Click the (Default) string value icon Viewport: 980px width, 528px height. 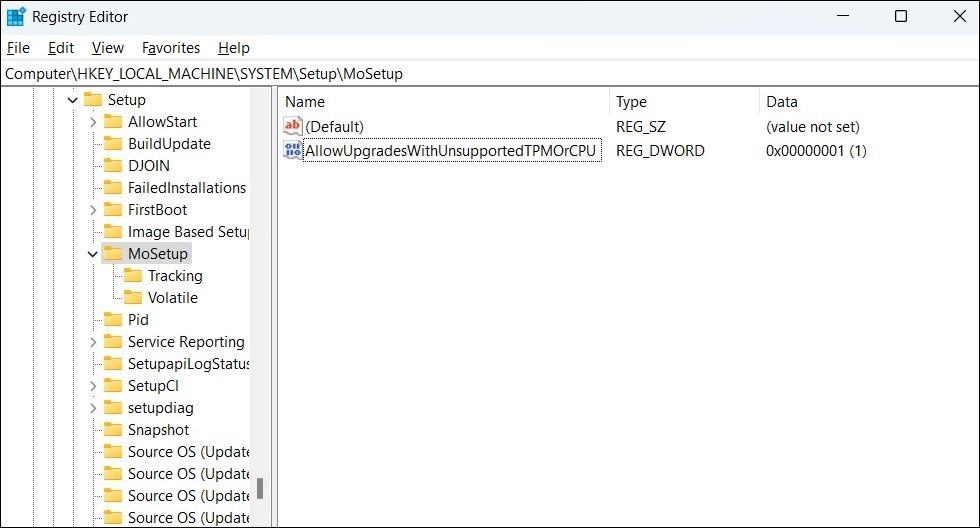(292, 126)
